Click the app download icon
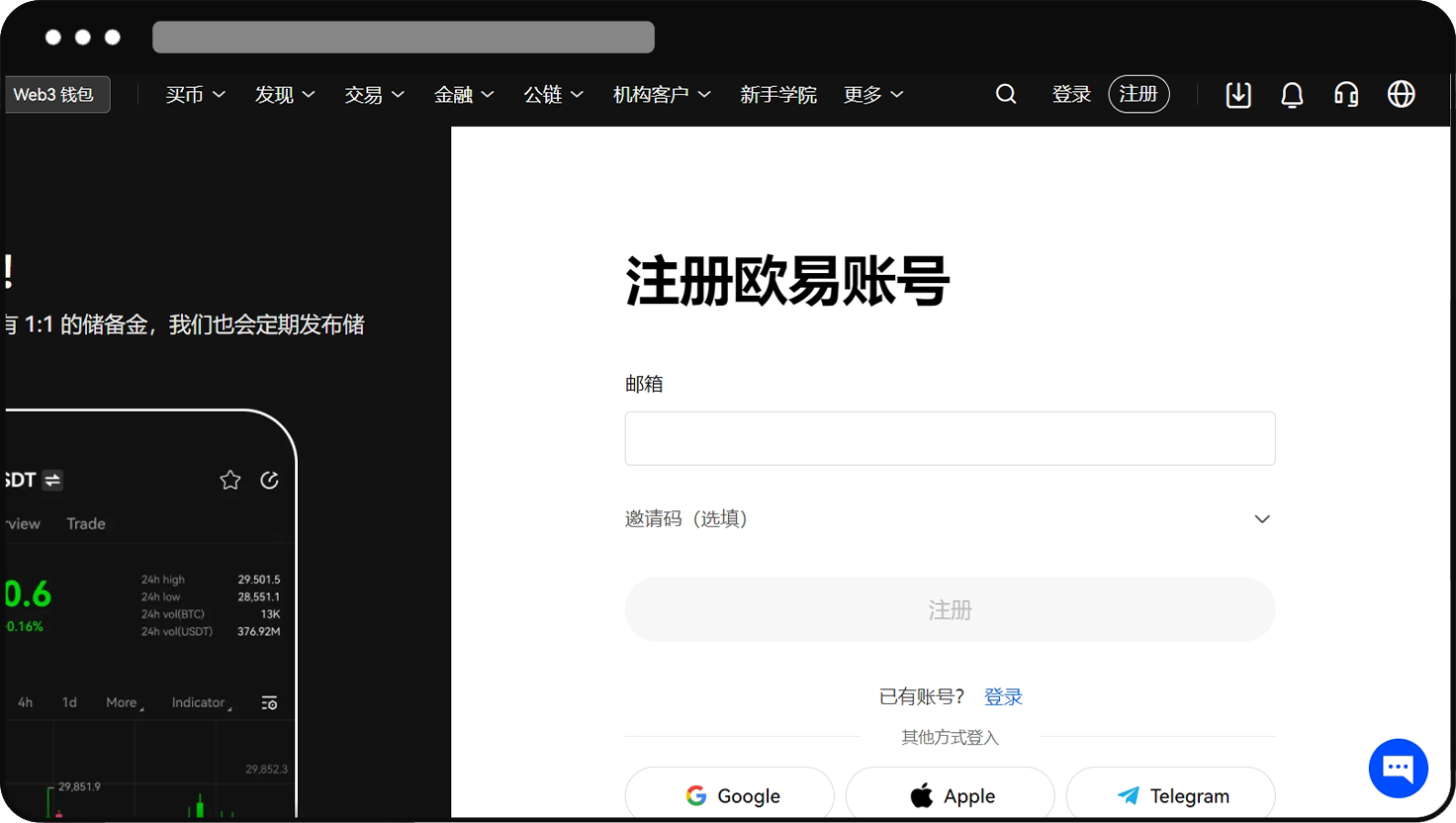The image size is (1456, 823). [1238, 94]
